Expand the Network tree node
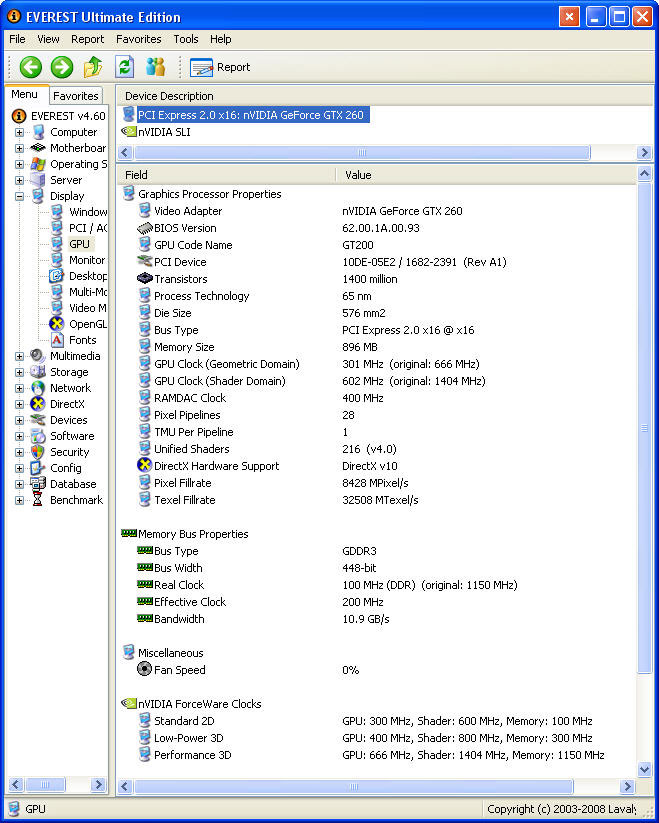 coord(19,388)
